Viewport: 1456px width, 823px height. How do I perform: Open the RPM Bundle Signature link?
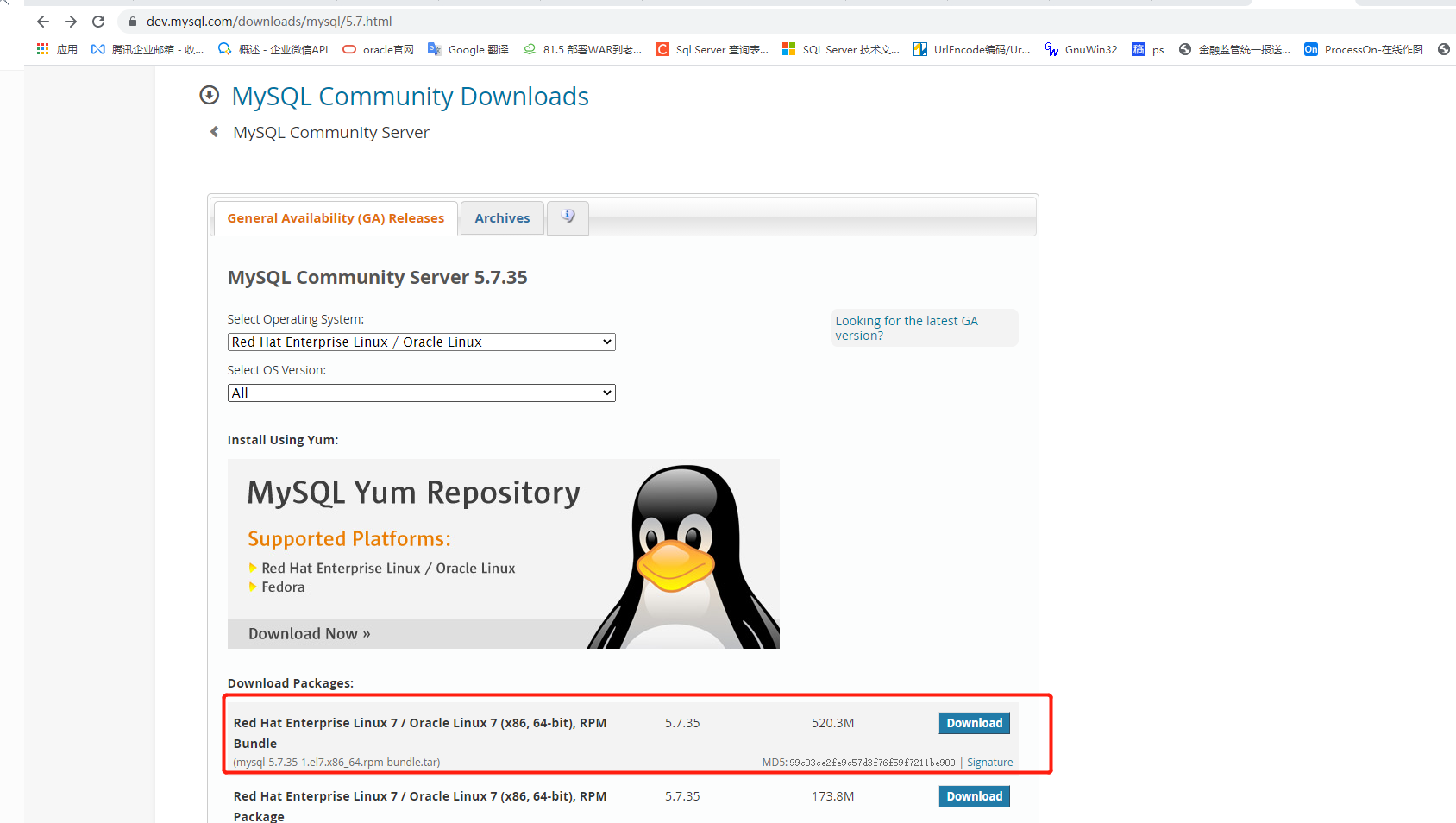(989, 763)
